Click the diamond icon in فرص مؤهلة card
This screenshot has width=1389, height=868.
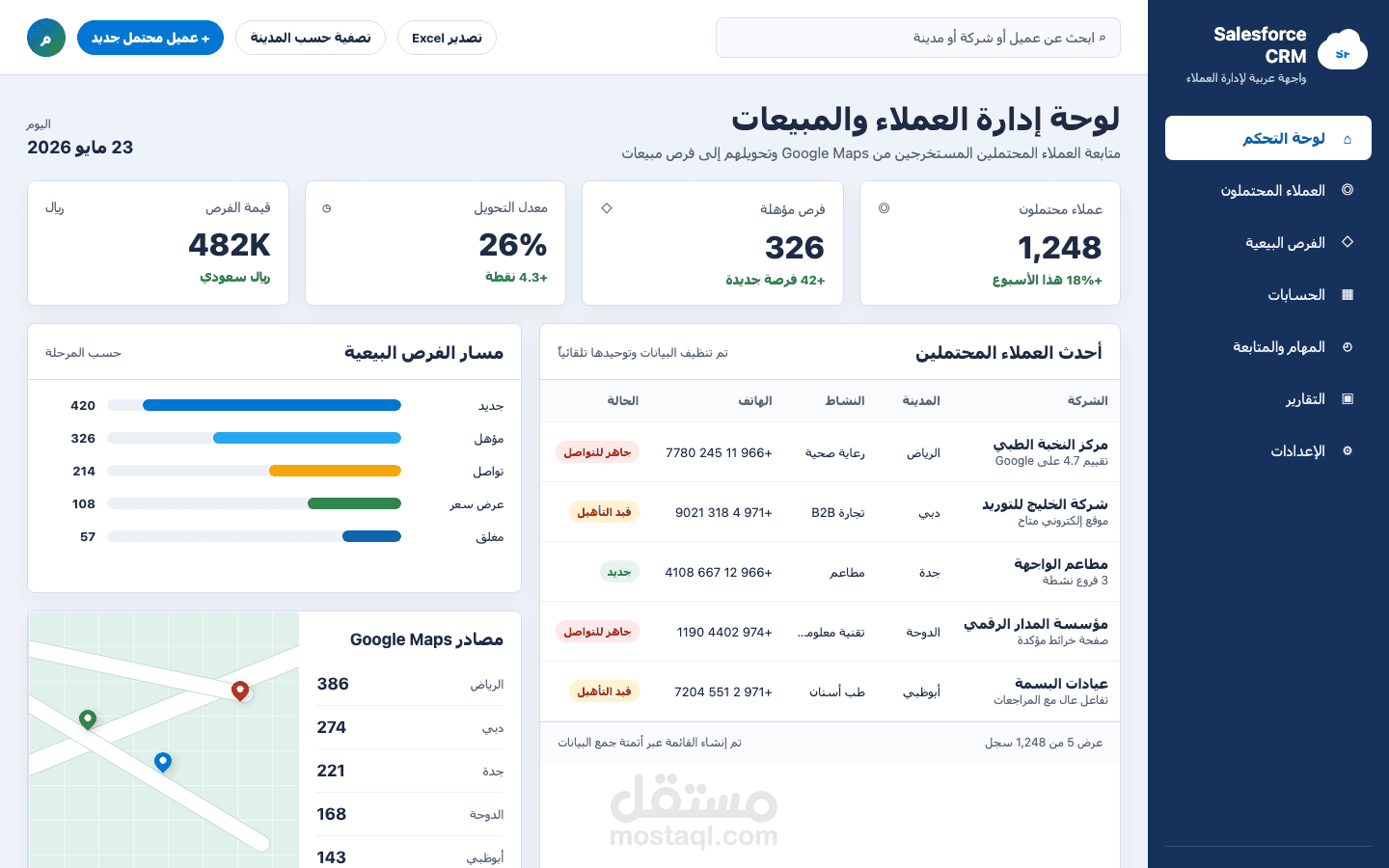click(607, 208)
